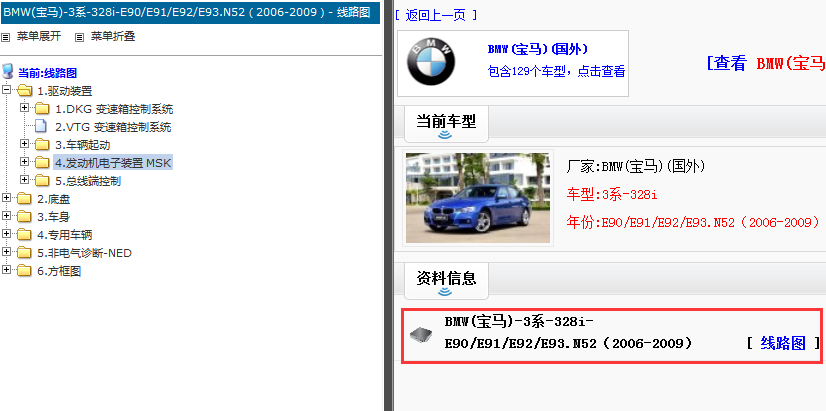826x411 pixels.
Task: Click the blue BMW car thumbnail
Action: pos(478,198)
